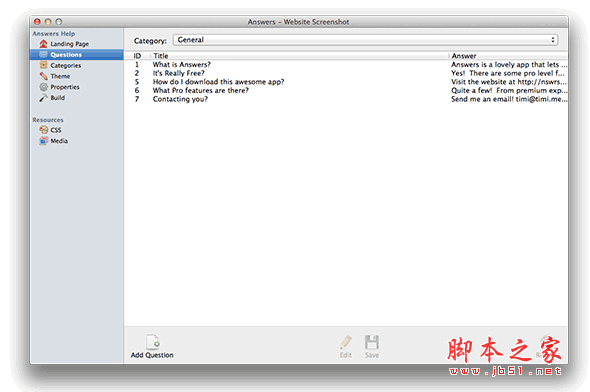Open CSS under Resources
The height and width of the screenshot is (392, 590).
[50, 130]
